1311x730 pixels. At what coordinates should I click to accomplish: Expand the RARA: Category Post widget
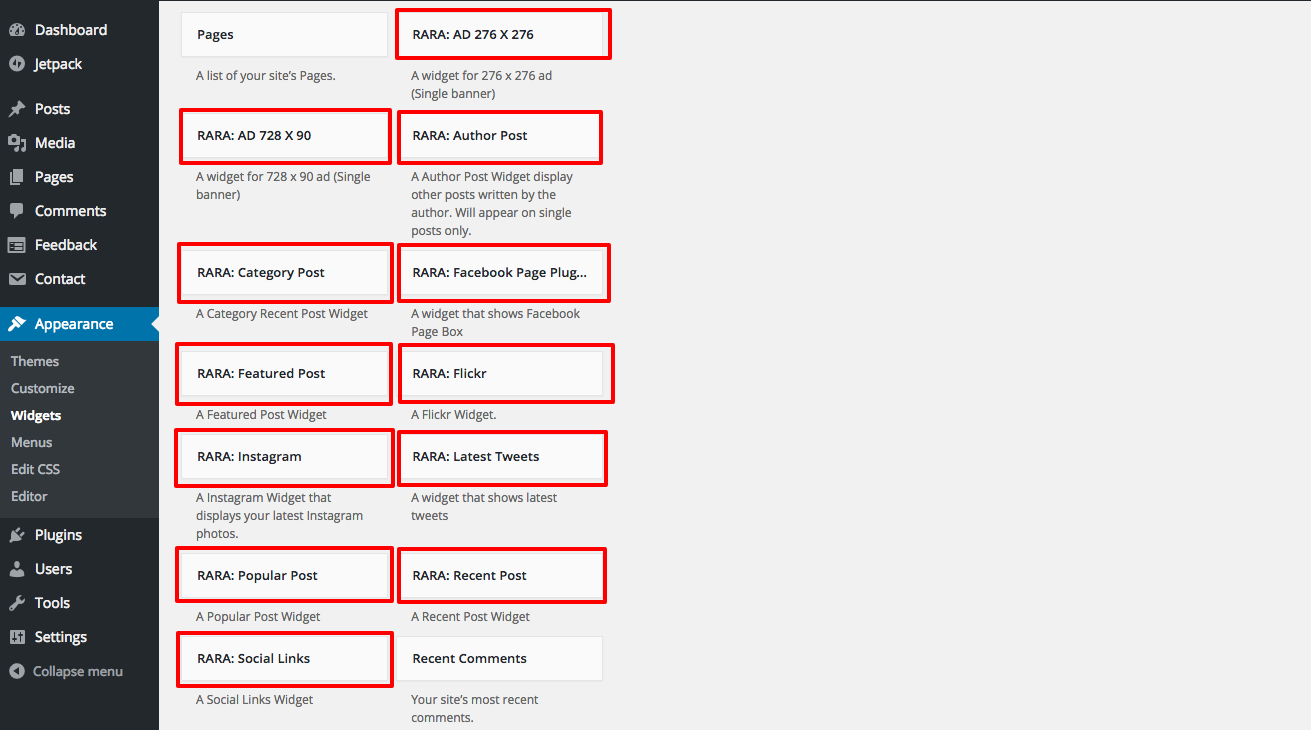[x=285, y=273]
